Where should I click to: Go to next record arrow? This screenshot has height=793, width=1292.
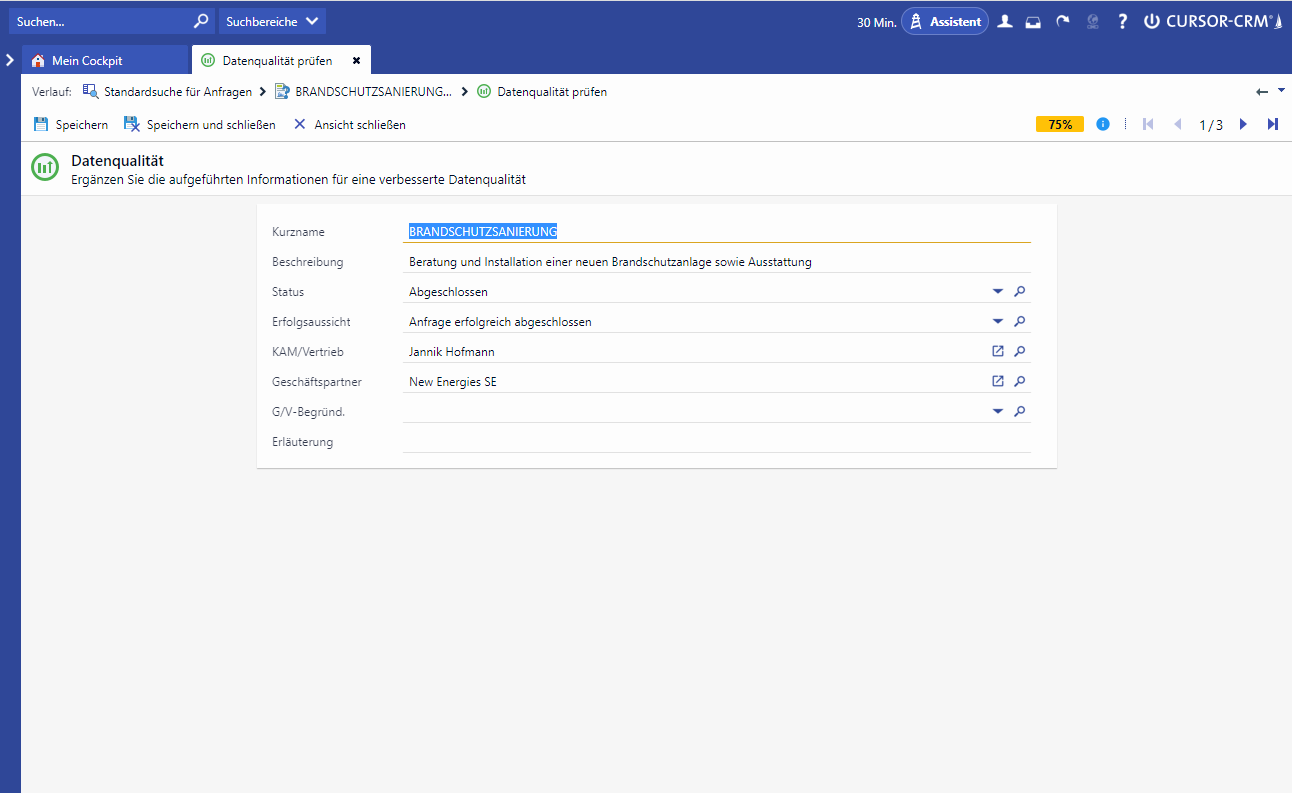pos(1243,125)
